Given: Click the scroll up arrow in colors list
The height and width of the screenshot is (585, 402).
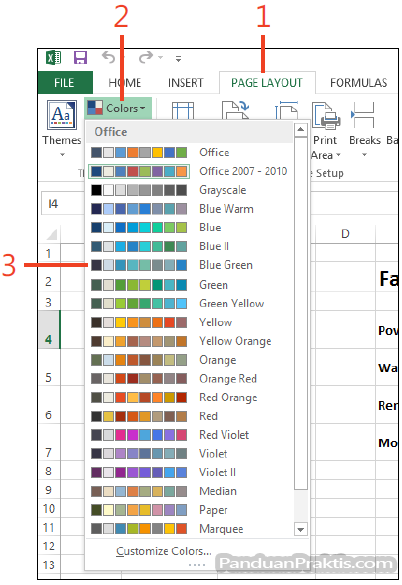Looking at the screenshot, I should click(300, 129).
